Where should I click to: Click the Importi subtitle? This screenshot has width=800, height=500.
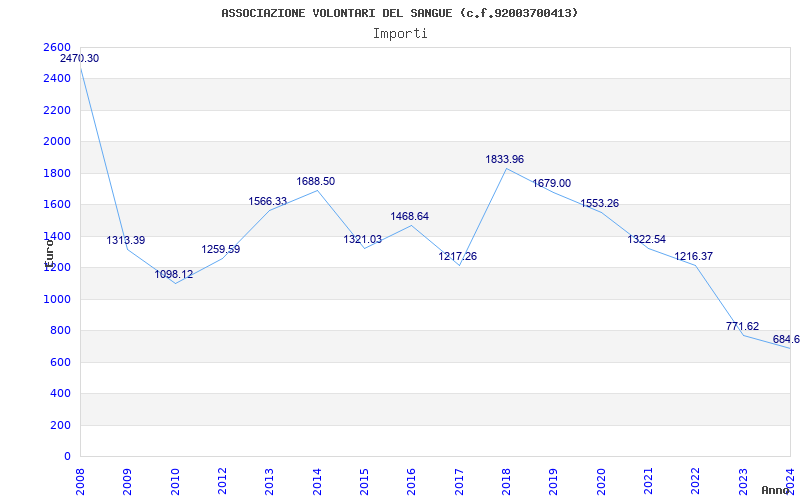coord(400,34)
